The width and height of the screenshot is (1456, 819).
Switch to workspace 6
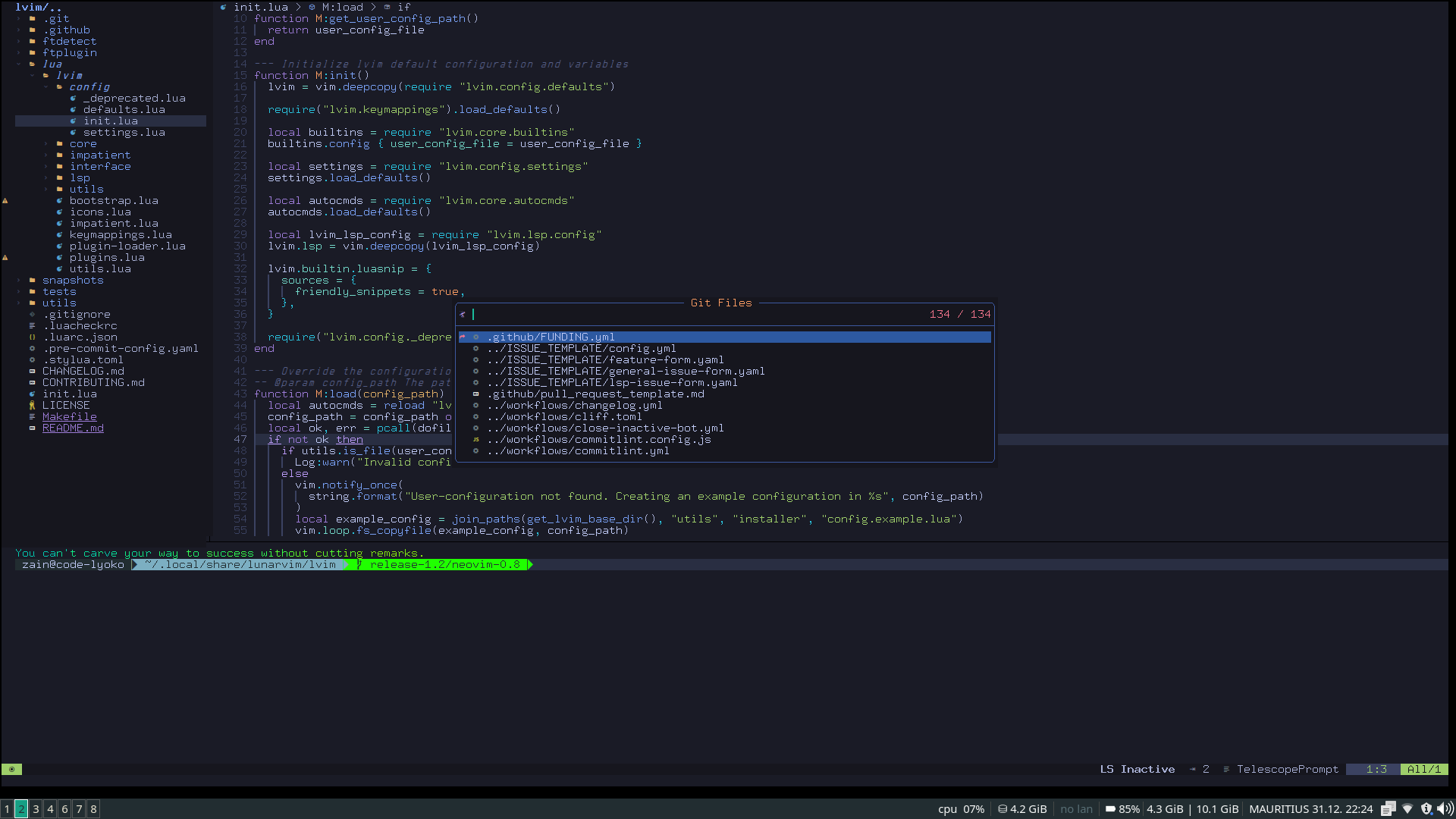coord(64,809)
